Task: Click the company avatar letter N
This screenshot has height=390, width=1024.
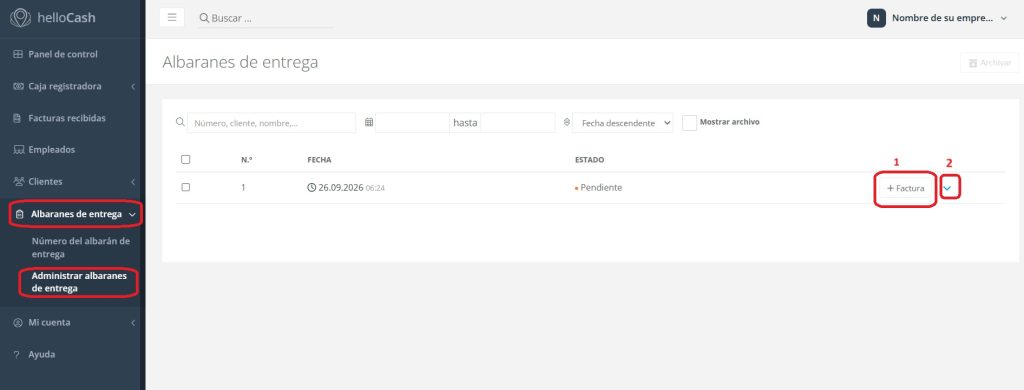Action: pyautogui.click(x=876, y=18)
